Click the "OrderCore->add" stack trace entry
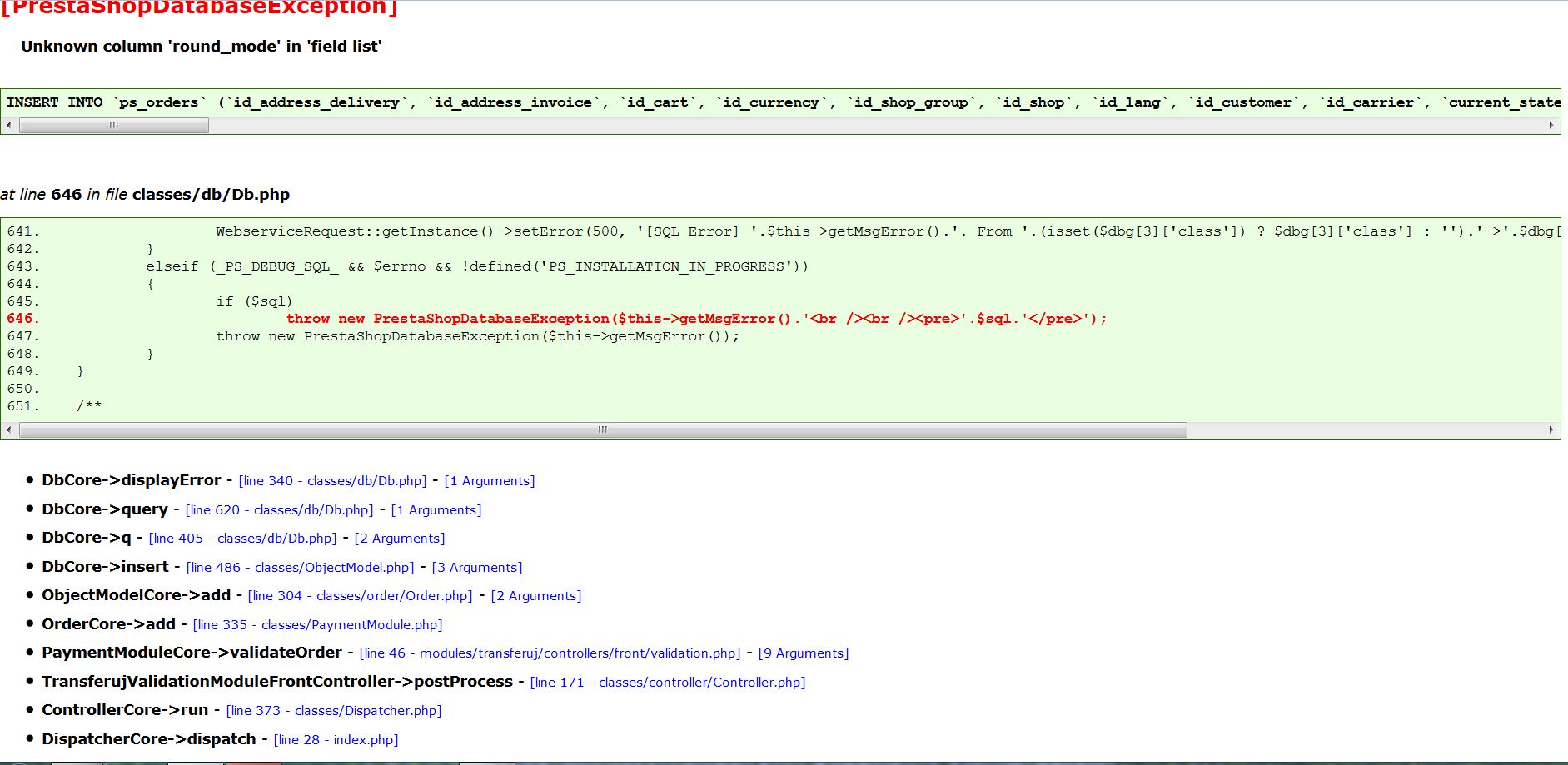1568x765 pixels. coord(109,624)
